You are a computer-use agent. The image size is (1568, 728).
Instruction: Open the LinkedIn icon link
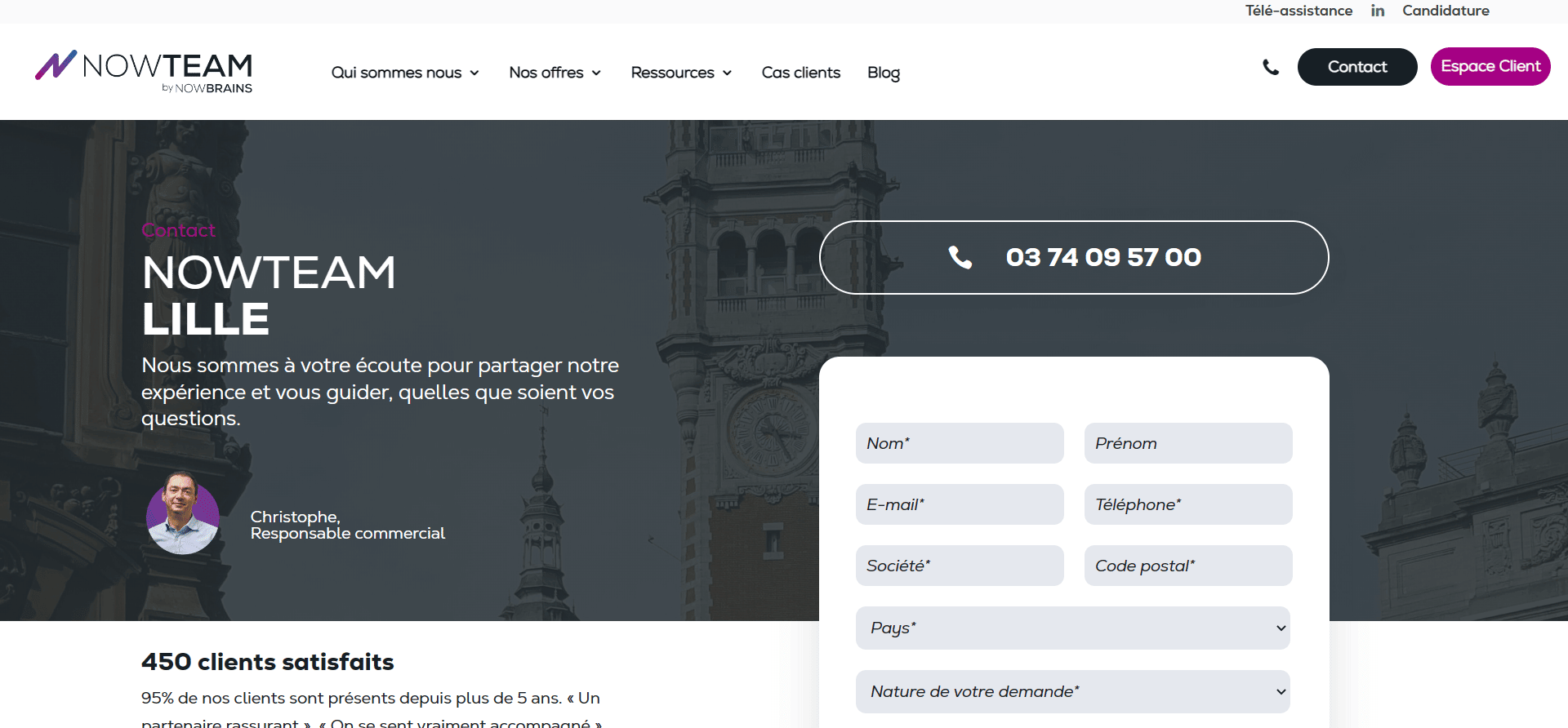pos(1378,11)
